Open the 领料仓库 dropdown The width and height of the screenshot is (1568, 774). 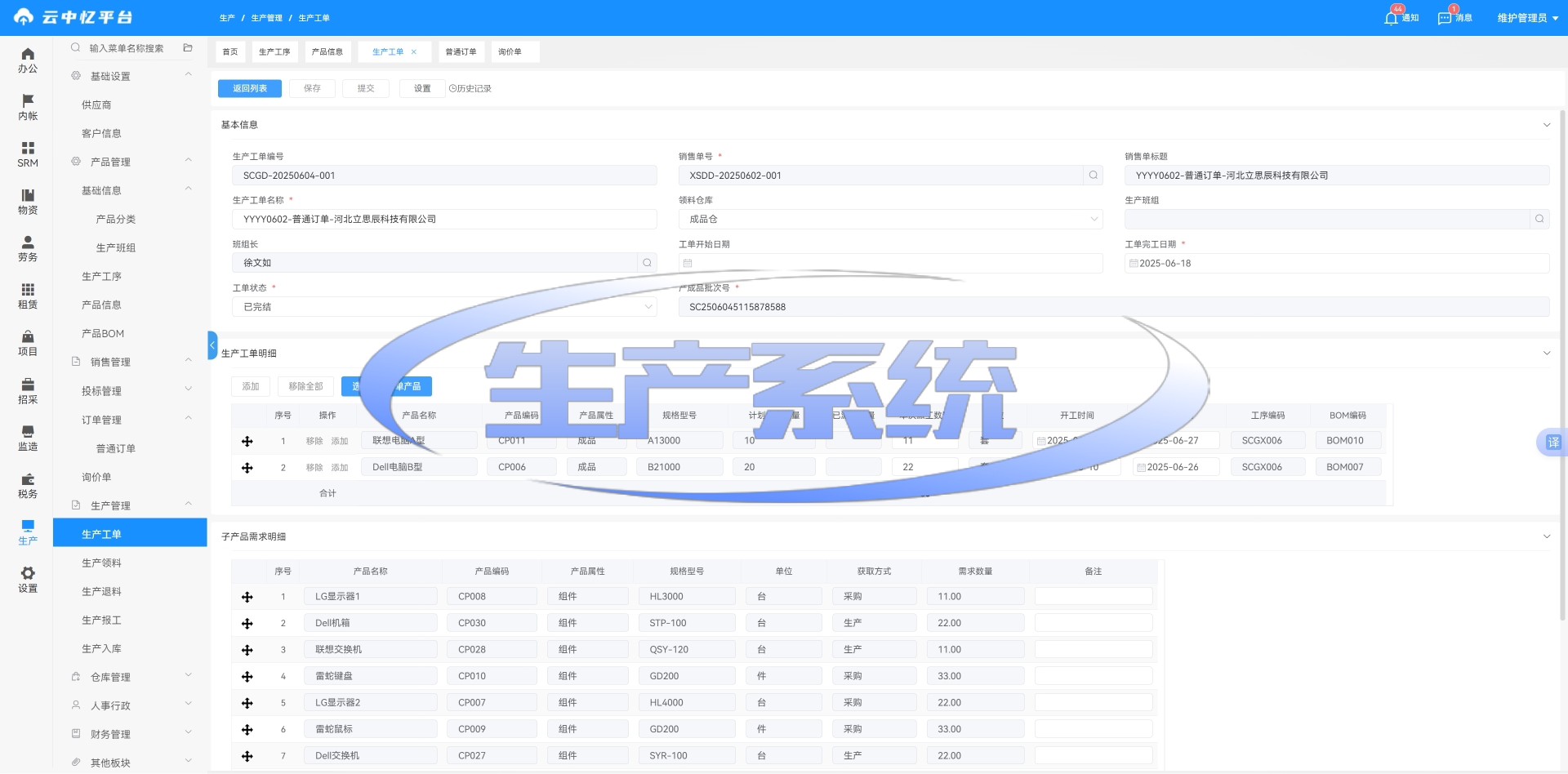[x=890, y=220]
